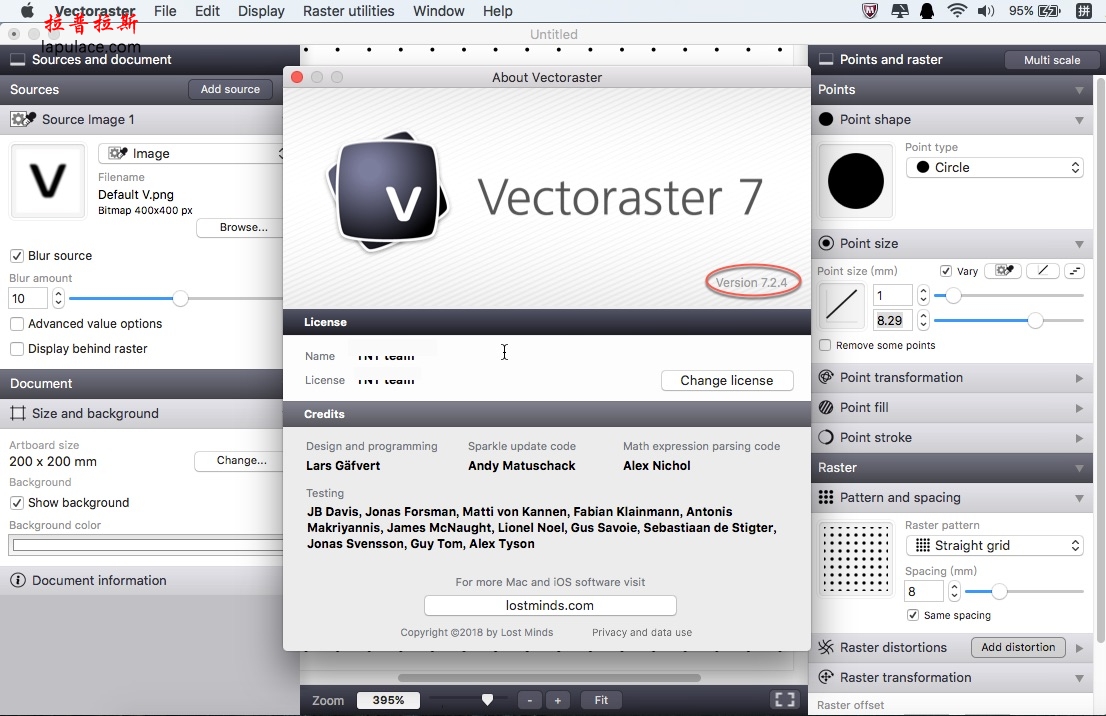Image resolution: width=1106 pixels, height=716 pixels.
Task: Click the Pattern and spacing grid icon
Action: coord(826,497)
